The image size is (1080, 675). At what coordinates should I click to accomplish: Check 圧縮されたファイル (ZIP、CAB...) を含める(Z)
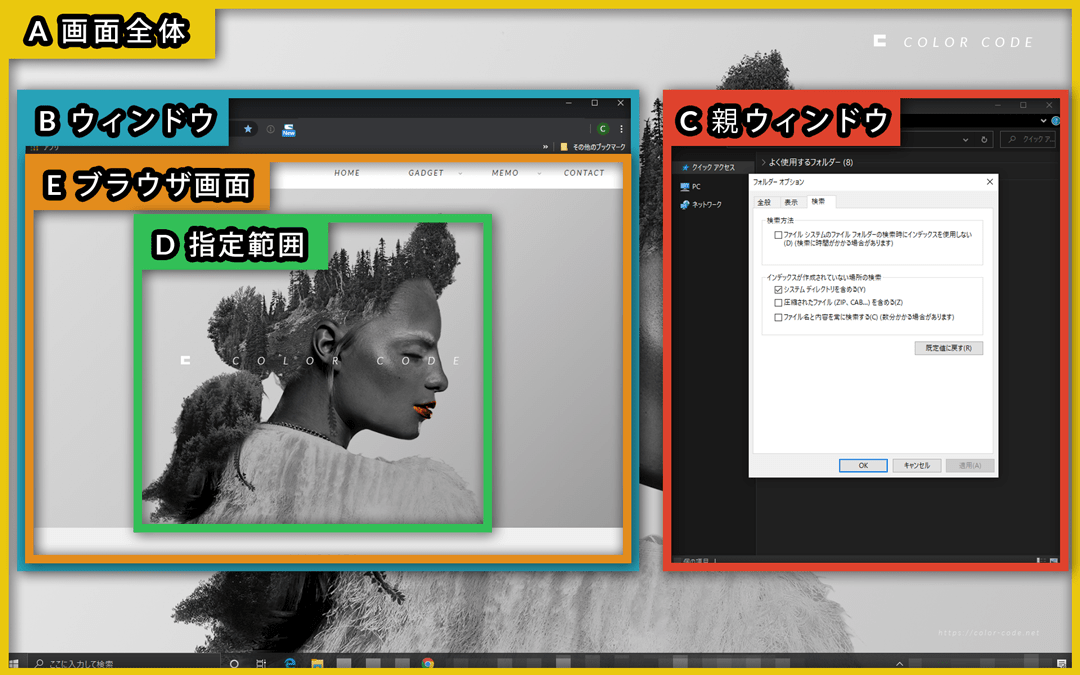coord(778,302)
